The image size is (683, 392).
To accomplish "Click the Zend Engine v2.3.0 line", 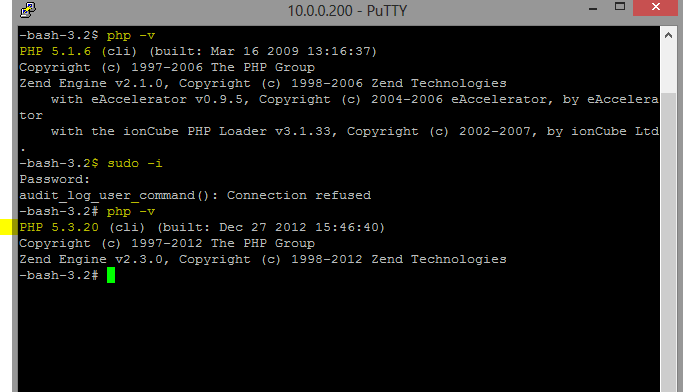I will (x=263, y=260).
